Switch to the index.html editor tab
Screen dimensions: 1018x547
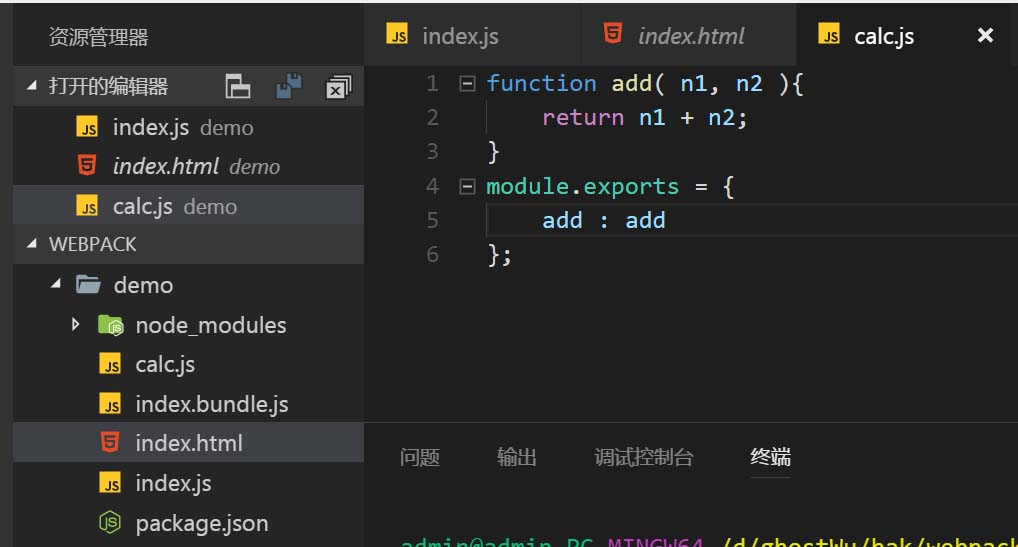tap(688, 35)
